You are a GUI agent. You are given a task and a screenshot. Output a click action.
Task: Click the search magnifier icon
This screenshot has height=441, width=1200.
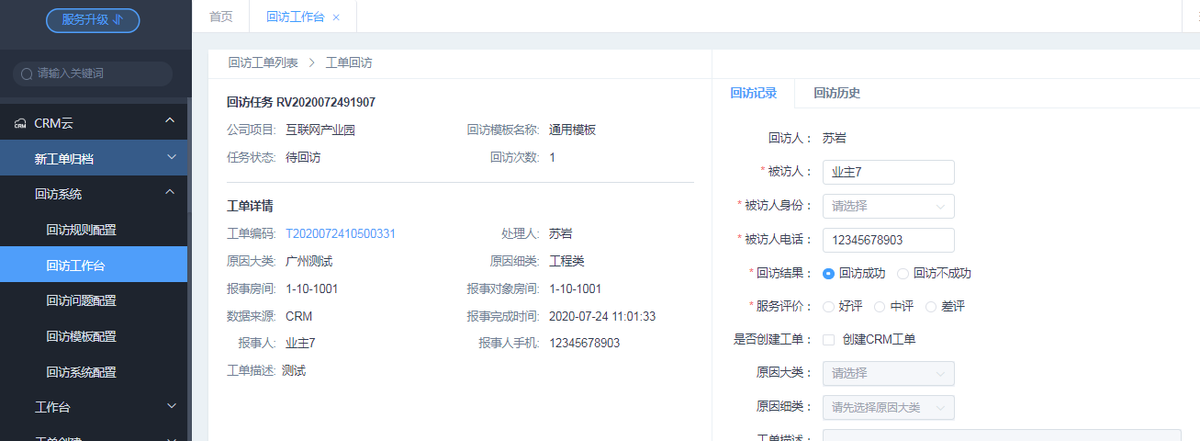pos(27,74)
